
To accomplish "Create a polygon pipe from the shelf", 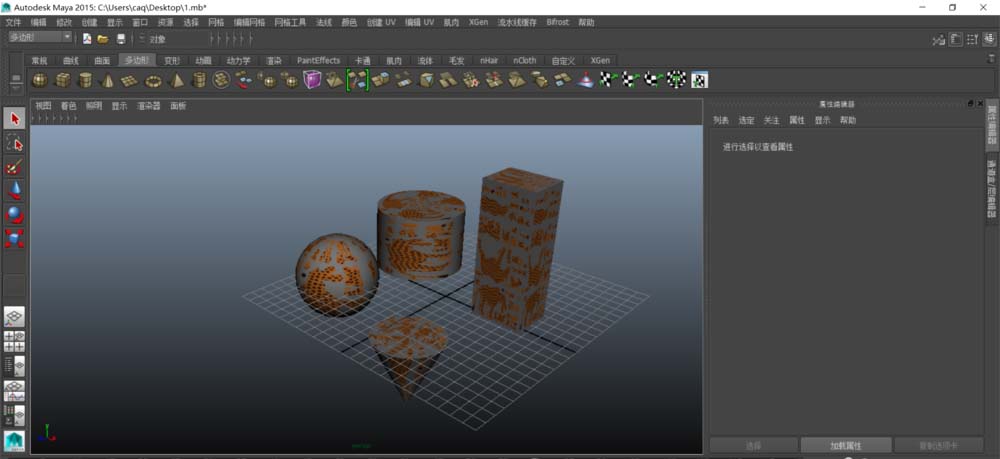I will (x=199, y=80).
